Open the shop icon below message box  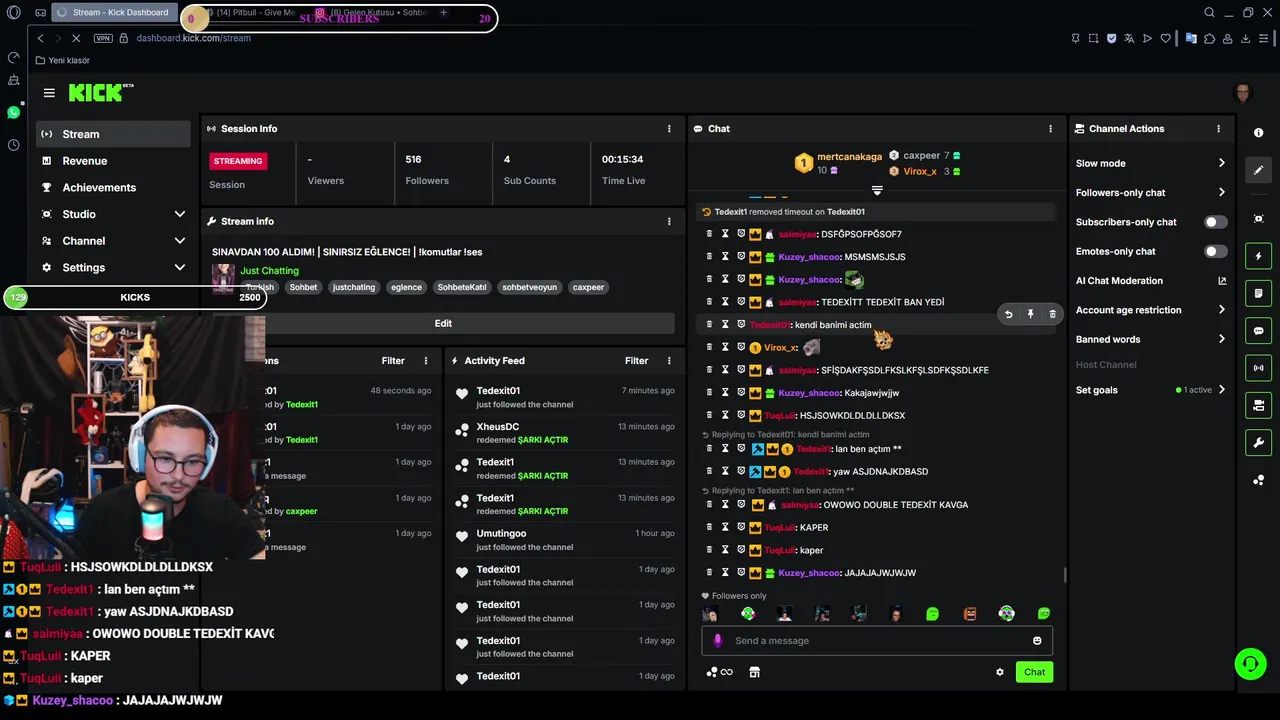pyautogui.click(x=754, y=672)
